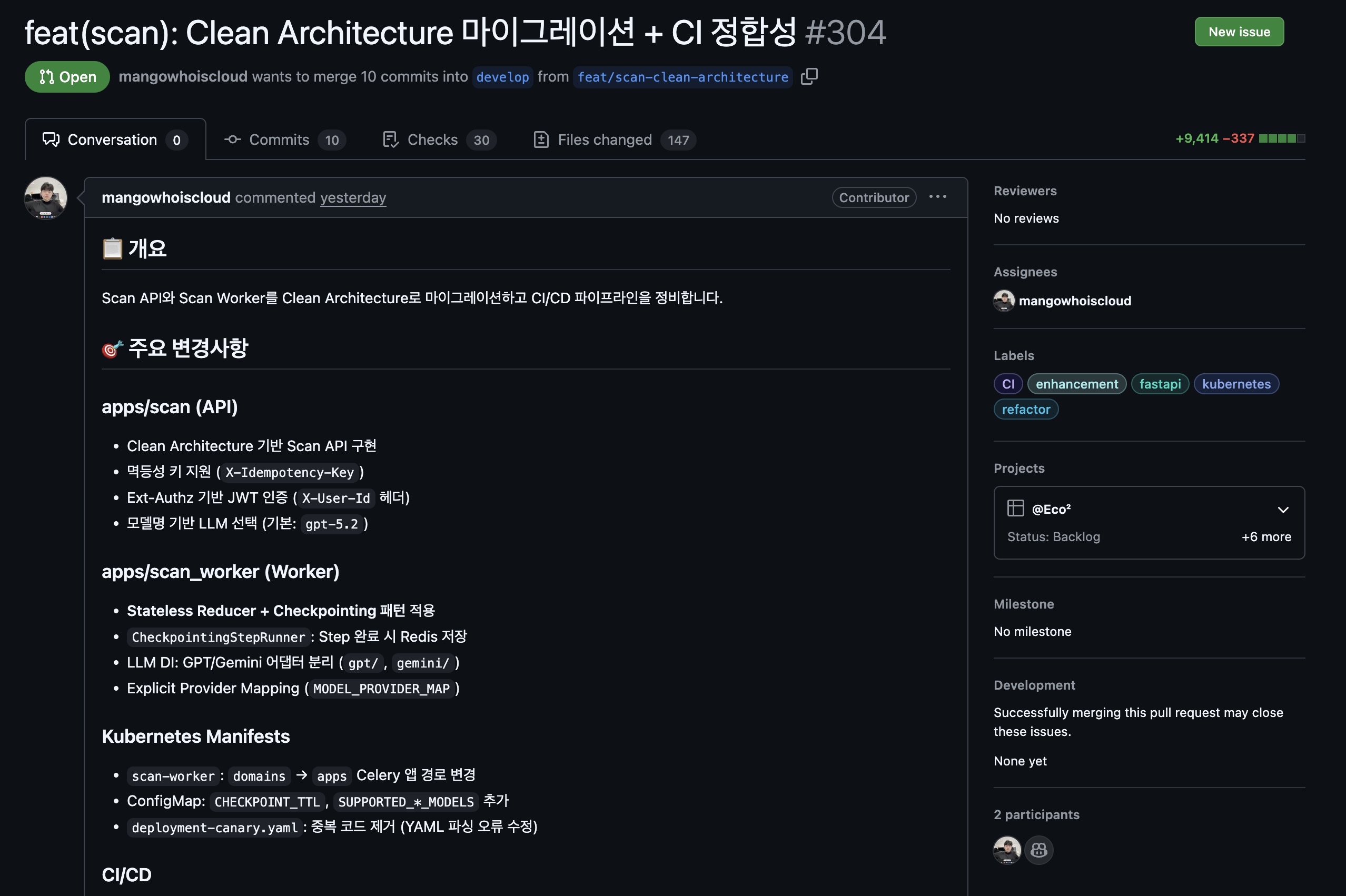Click the Open pull request status badge
The image size is (1346, 896).
[x=67, y=77]
